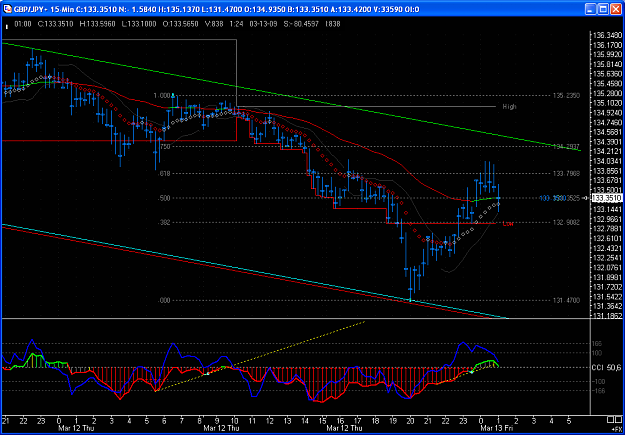Viewport: 625px width, 435px height.
Task: Minimize the GBP/JPY chart window
Action: pos(591,8)
